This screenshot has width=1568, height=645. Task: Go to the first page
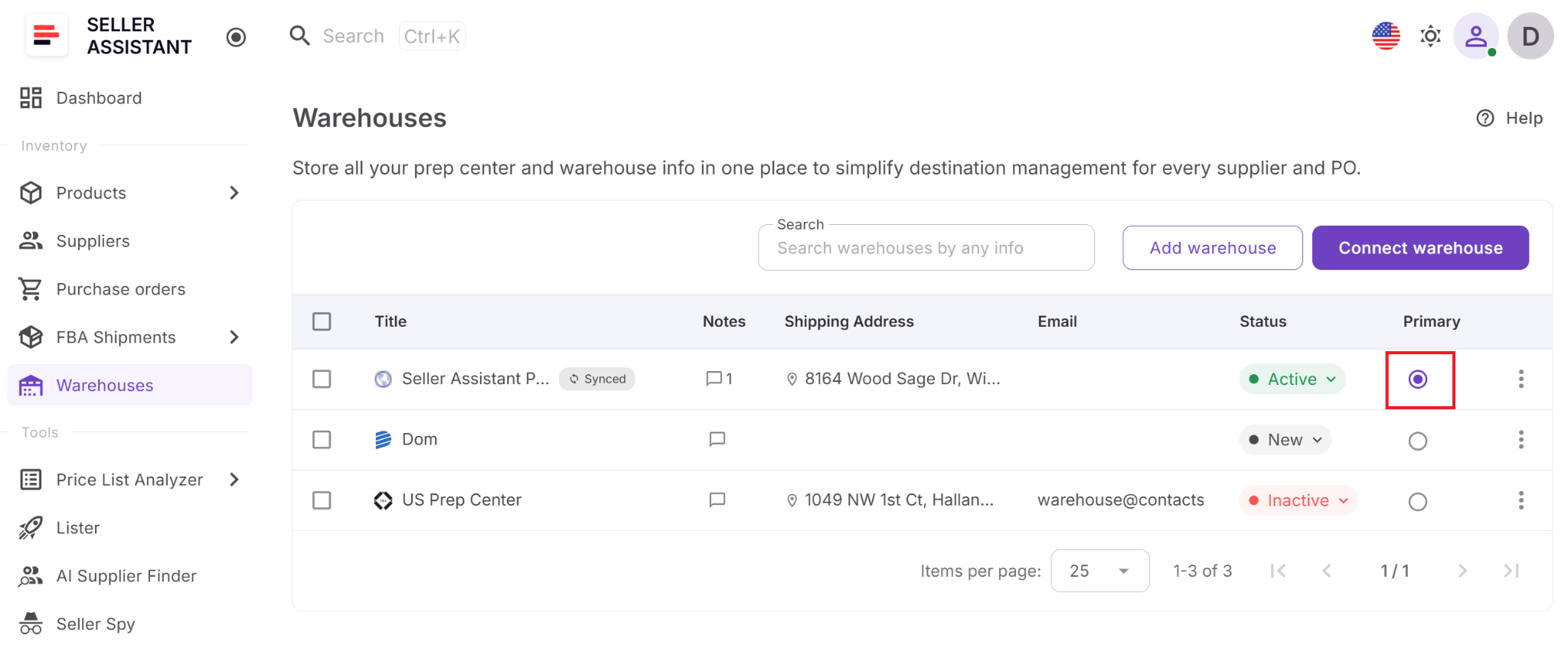1278,571
